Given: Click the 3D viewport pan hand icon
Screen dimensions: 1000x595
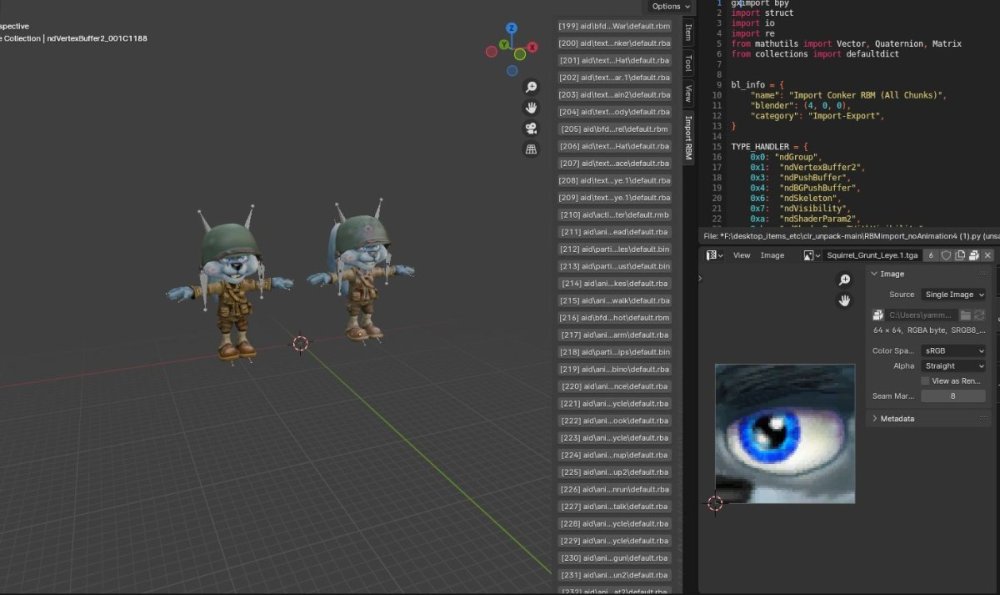Looking at the screenshot, I should click(x=531, y=108).
